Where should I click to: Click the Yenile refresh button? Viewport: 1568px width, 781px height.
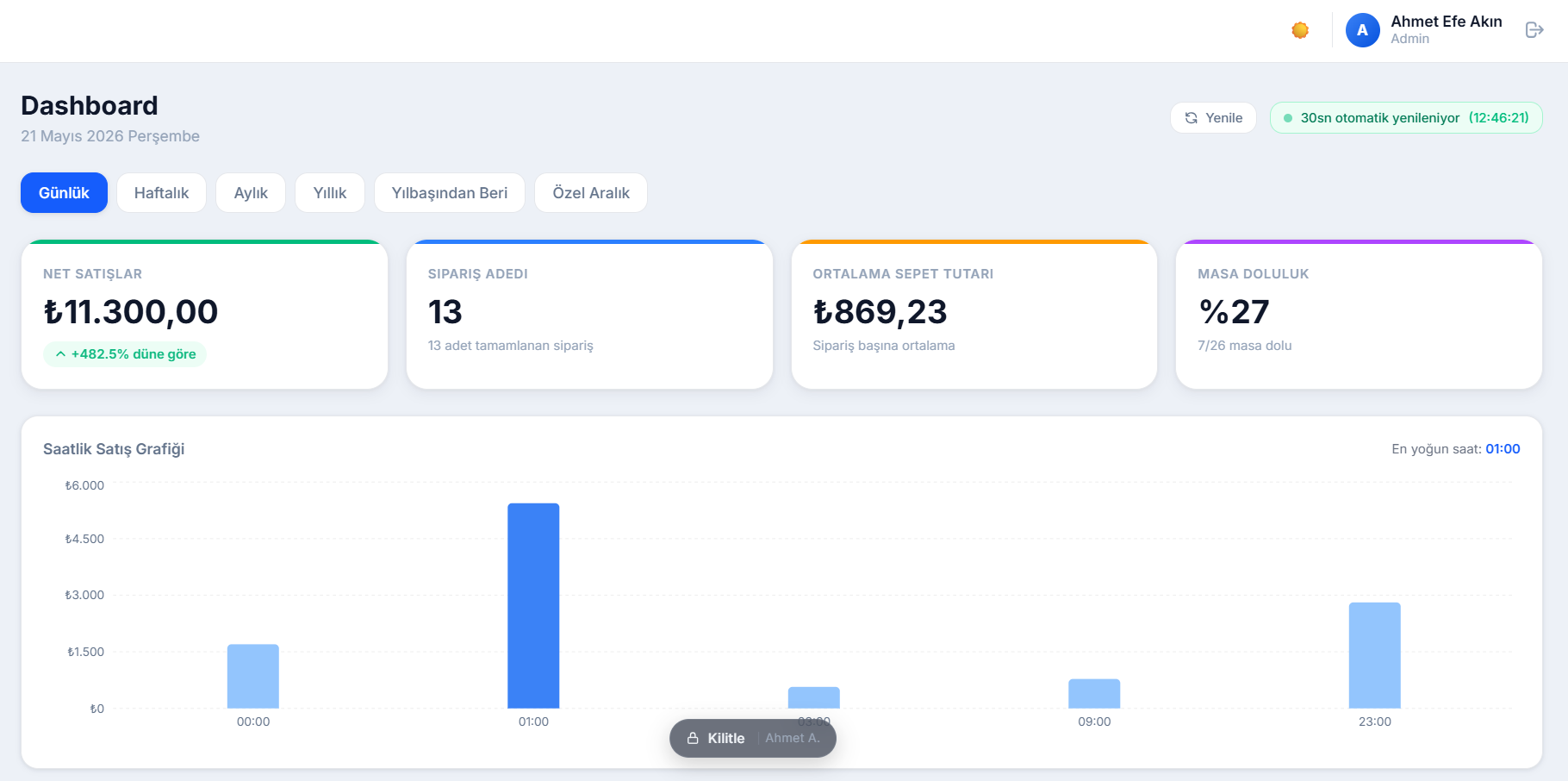1213,118
